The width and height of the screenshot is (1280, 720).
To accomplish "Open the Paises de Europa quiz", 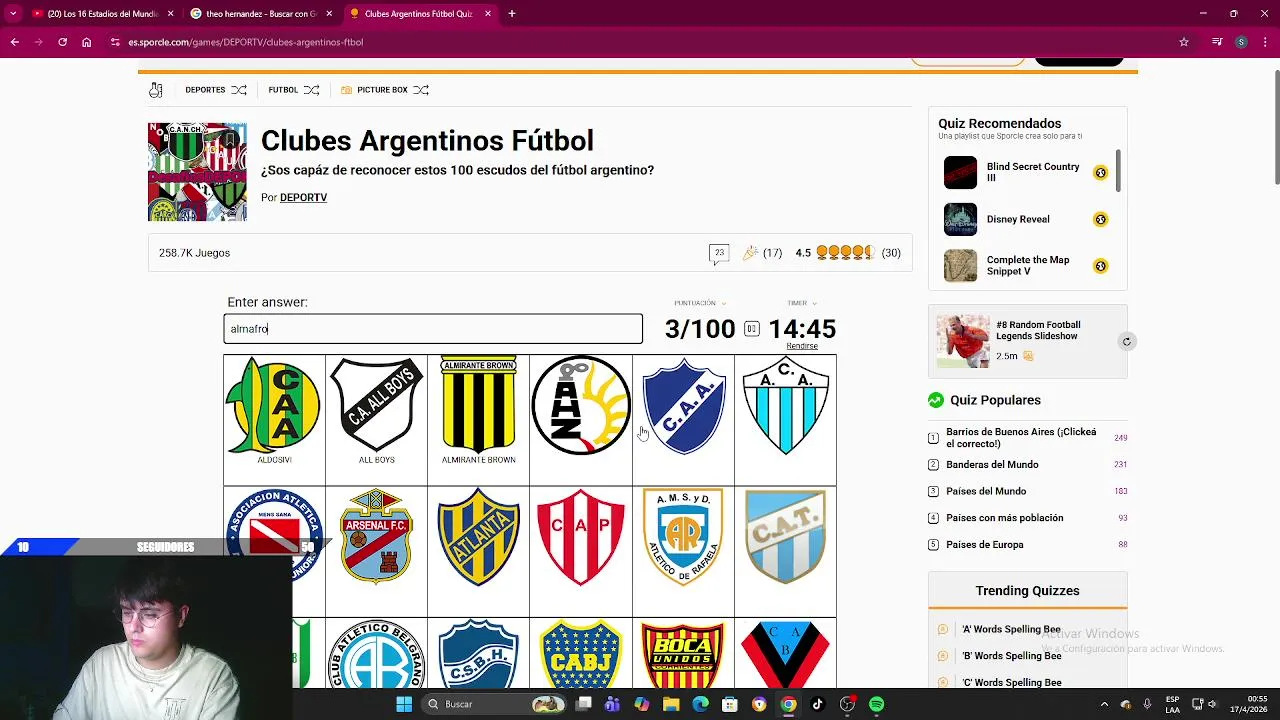I will click(985, 545).
